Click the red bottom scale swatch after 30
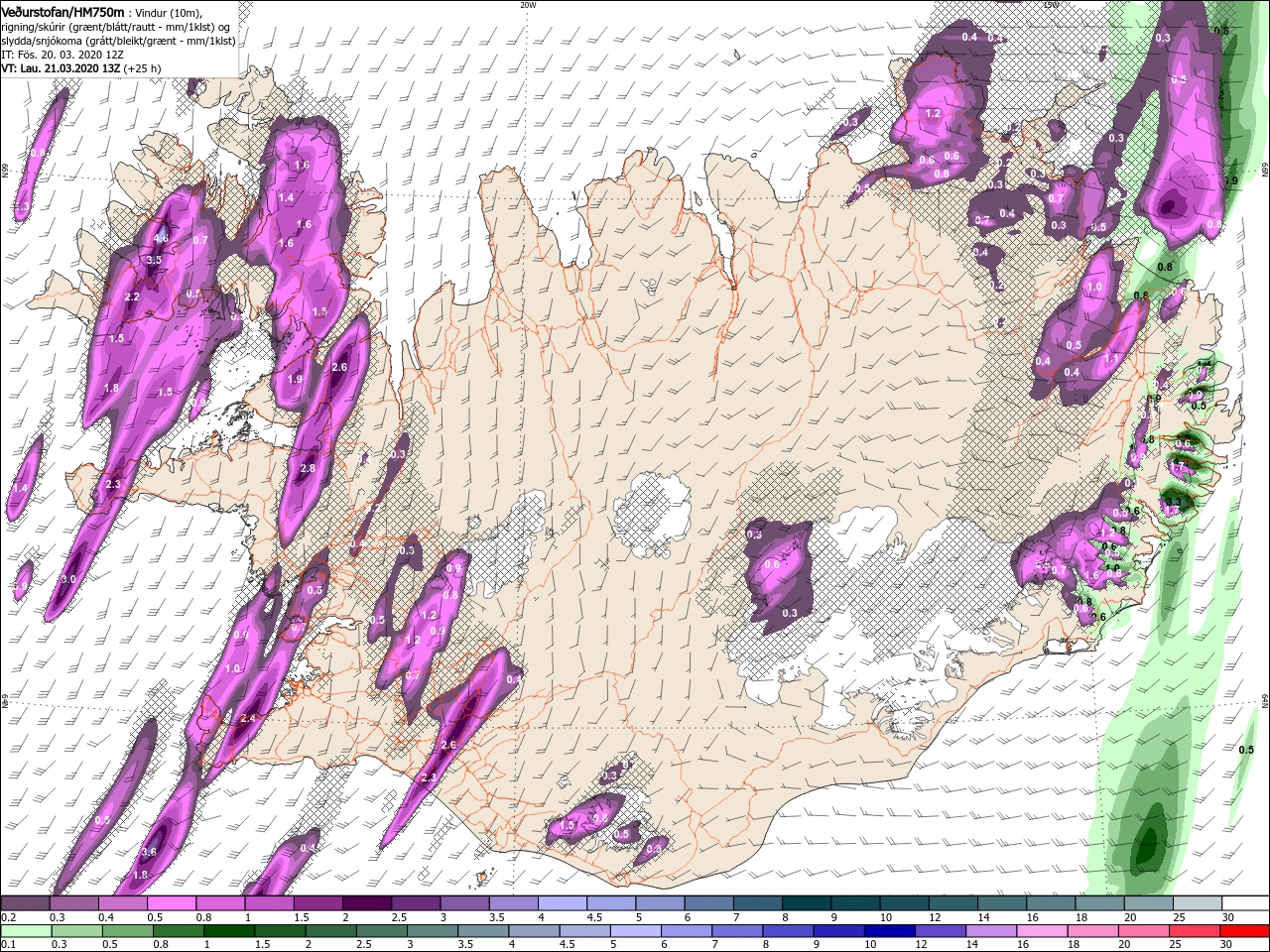The width and height of the screenshot is (1270, 952). click(1244, 931)
